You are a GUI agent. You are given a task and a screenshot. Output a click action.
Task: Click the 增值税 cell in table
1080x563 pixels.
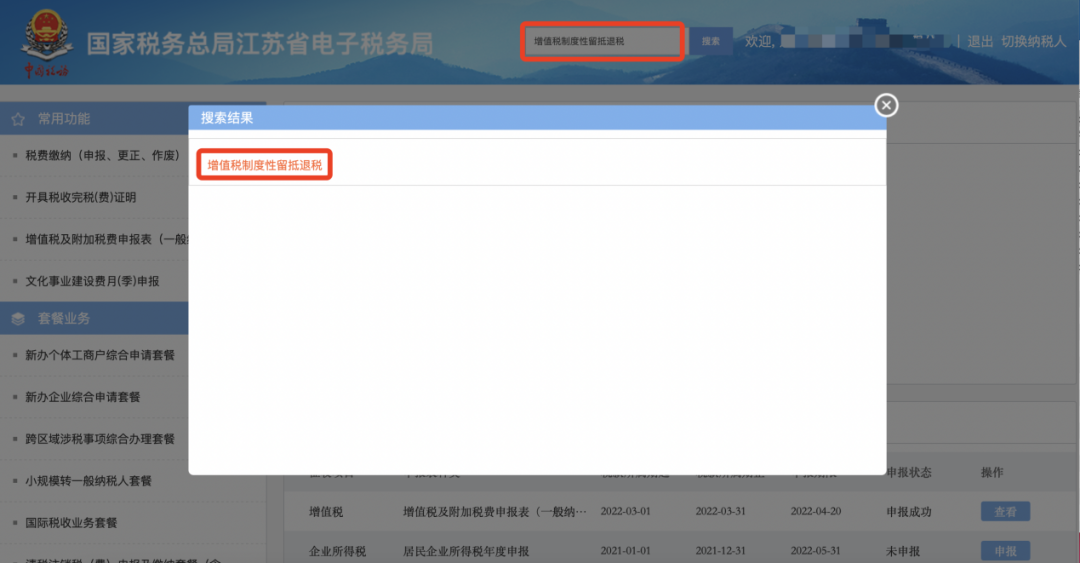click(x=326, y=512)
